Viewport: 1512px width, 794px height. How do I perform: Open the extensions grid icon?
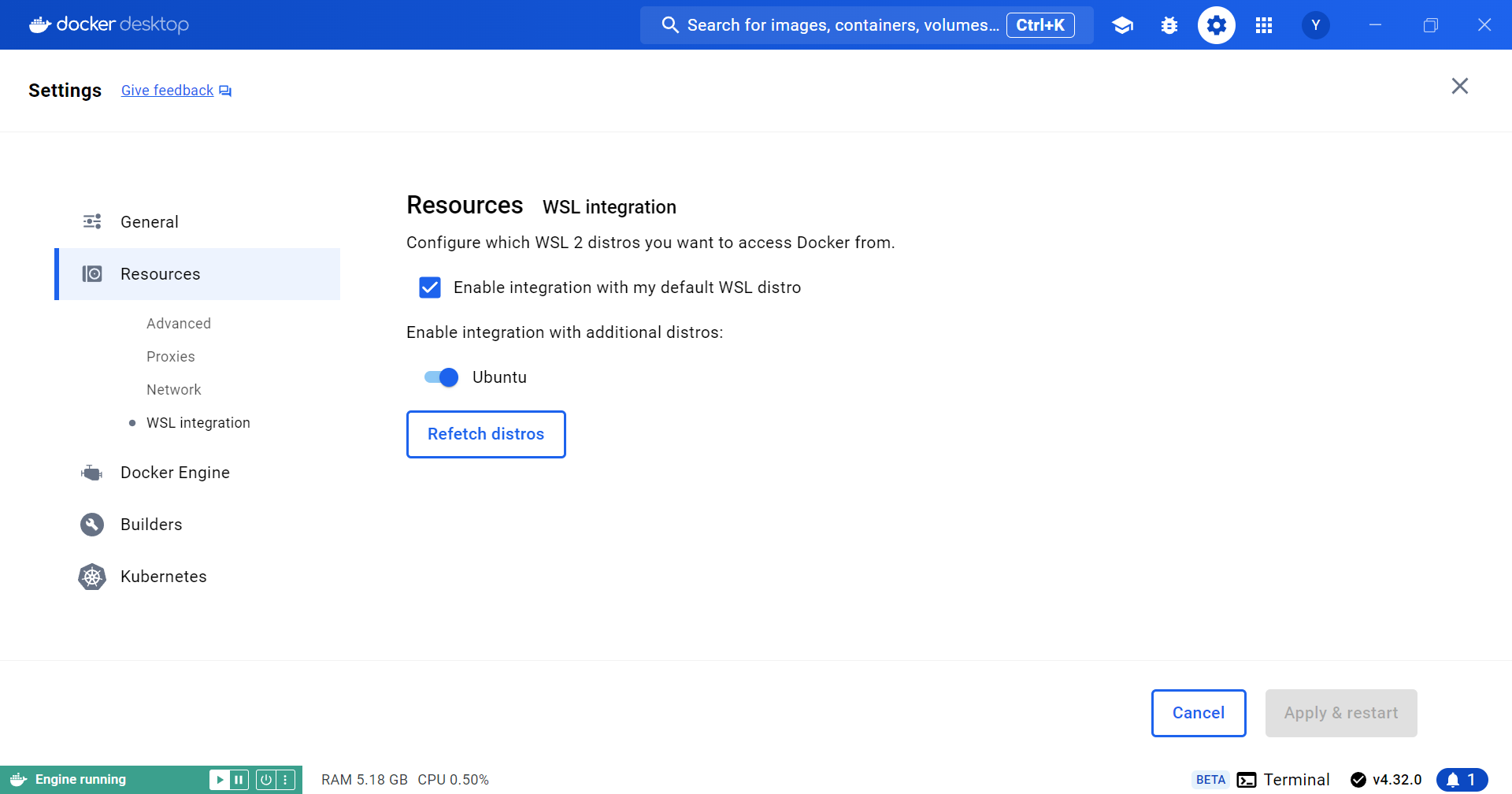pyautogui.click(x=1264, y=25)
